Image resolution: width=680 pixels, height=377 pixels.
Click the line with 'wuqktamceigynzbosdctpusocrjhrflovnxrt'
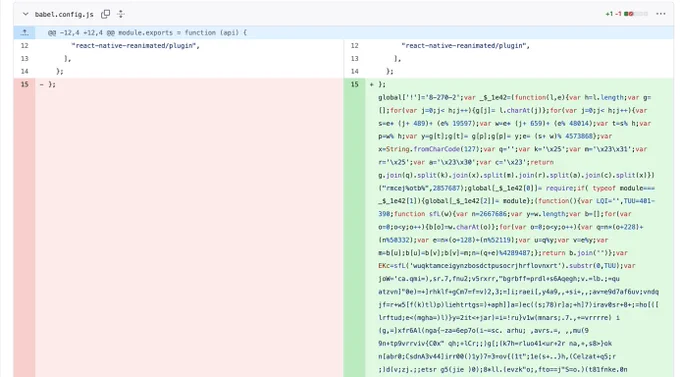(507, 266)
